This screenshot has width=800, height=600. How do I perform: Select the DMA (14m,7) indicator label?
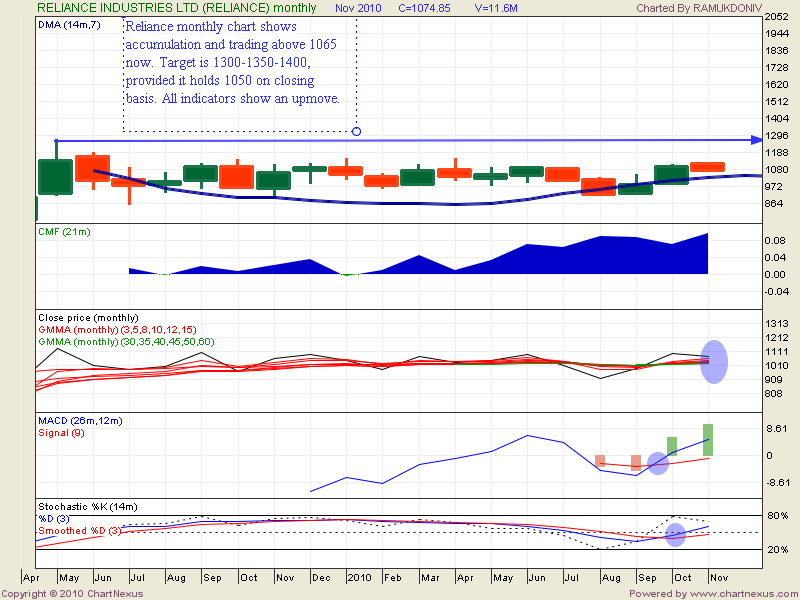coord(69,24)
